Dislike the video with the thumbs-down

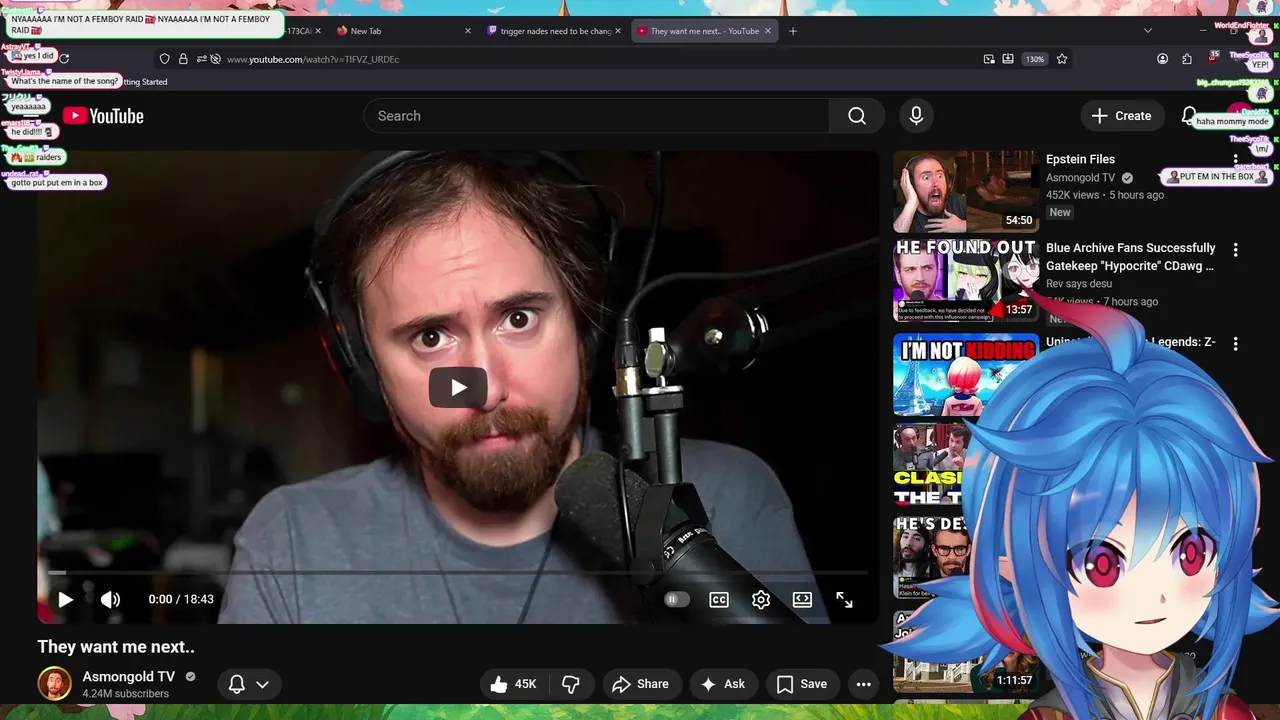pyautogui.click(x=571, y=684)
